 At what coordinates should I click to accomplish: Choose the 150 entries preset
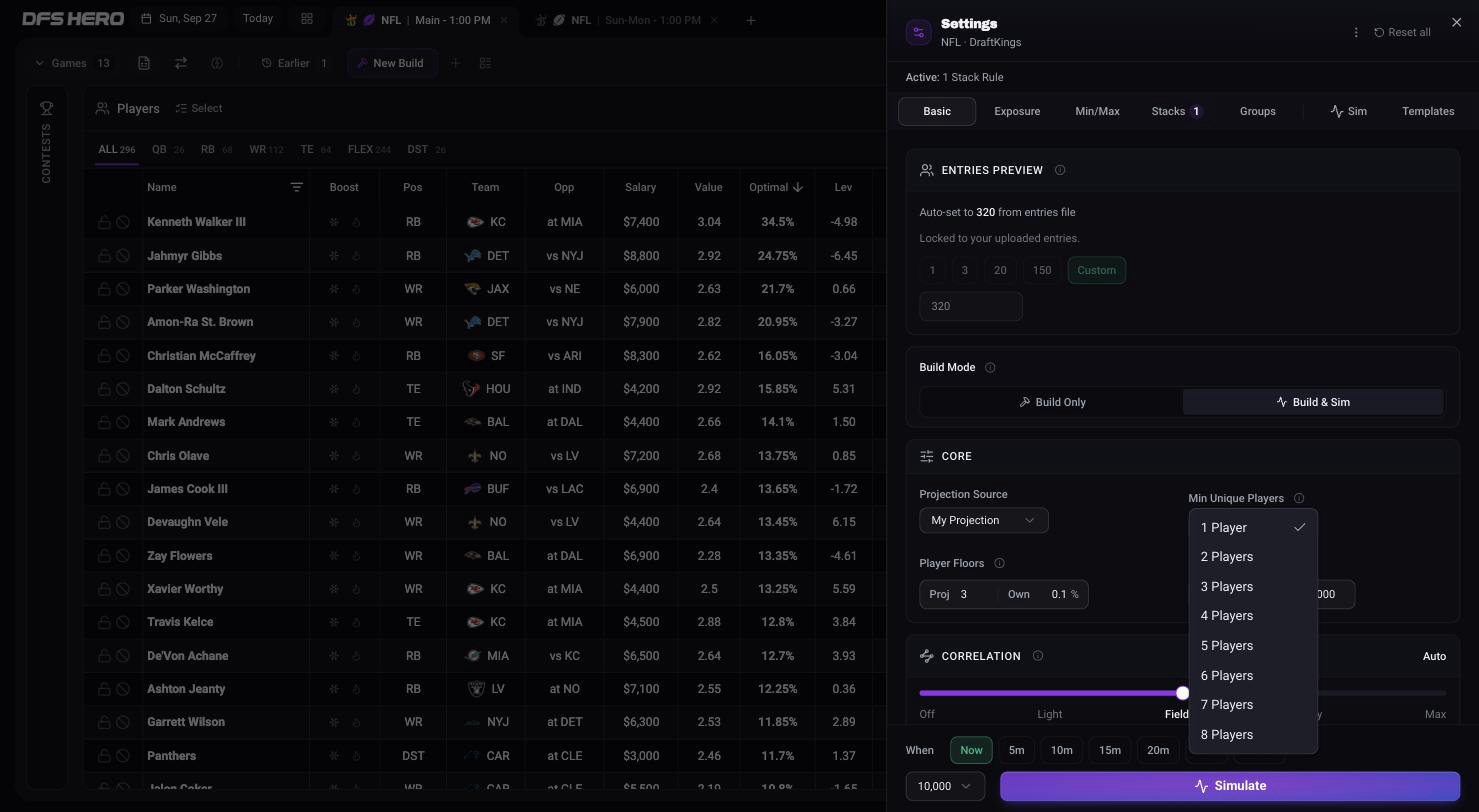[x=1042, y=270]
